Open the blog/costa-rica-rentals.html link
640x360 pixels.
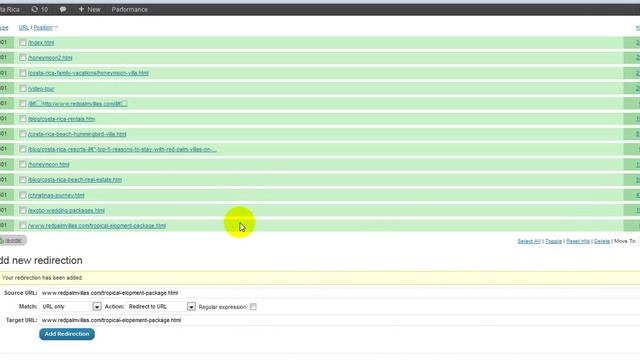tap(61, 119)
